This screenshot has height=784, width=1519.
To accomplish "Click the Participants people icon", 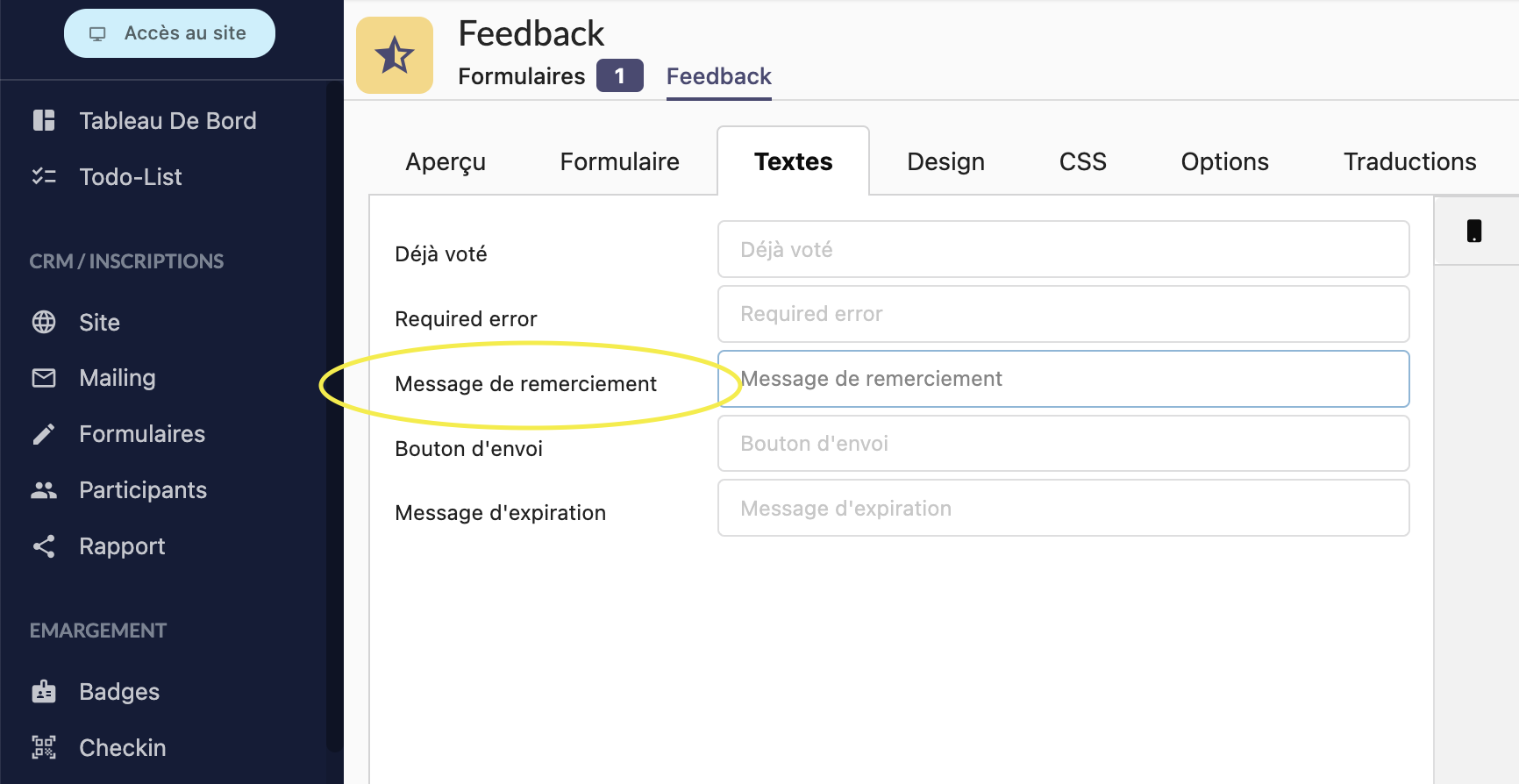I will pos(44,490).
